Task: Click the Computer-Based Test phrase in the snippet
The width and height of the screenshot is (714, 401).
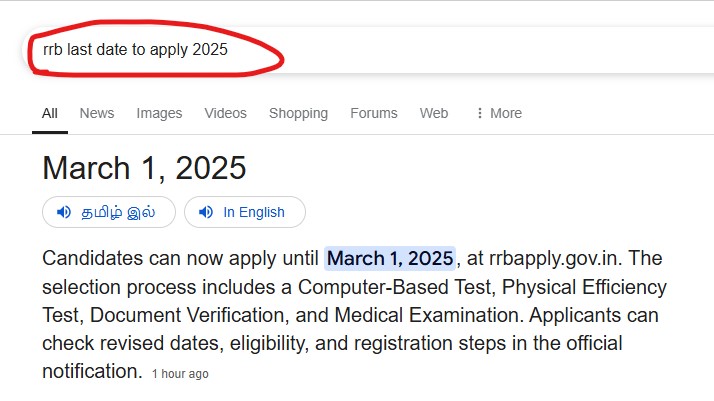Action: point(395,287)
